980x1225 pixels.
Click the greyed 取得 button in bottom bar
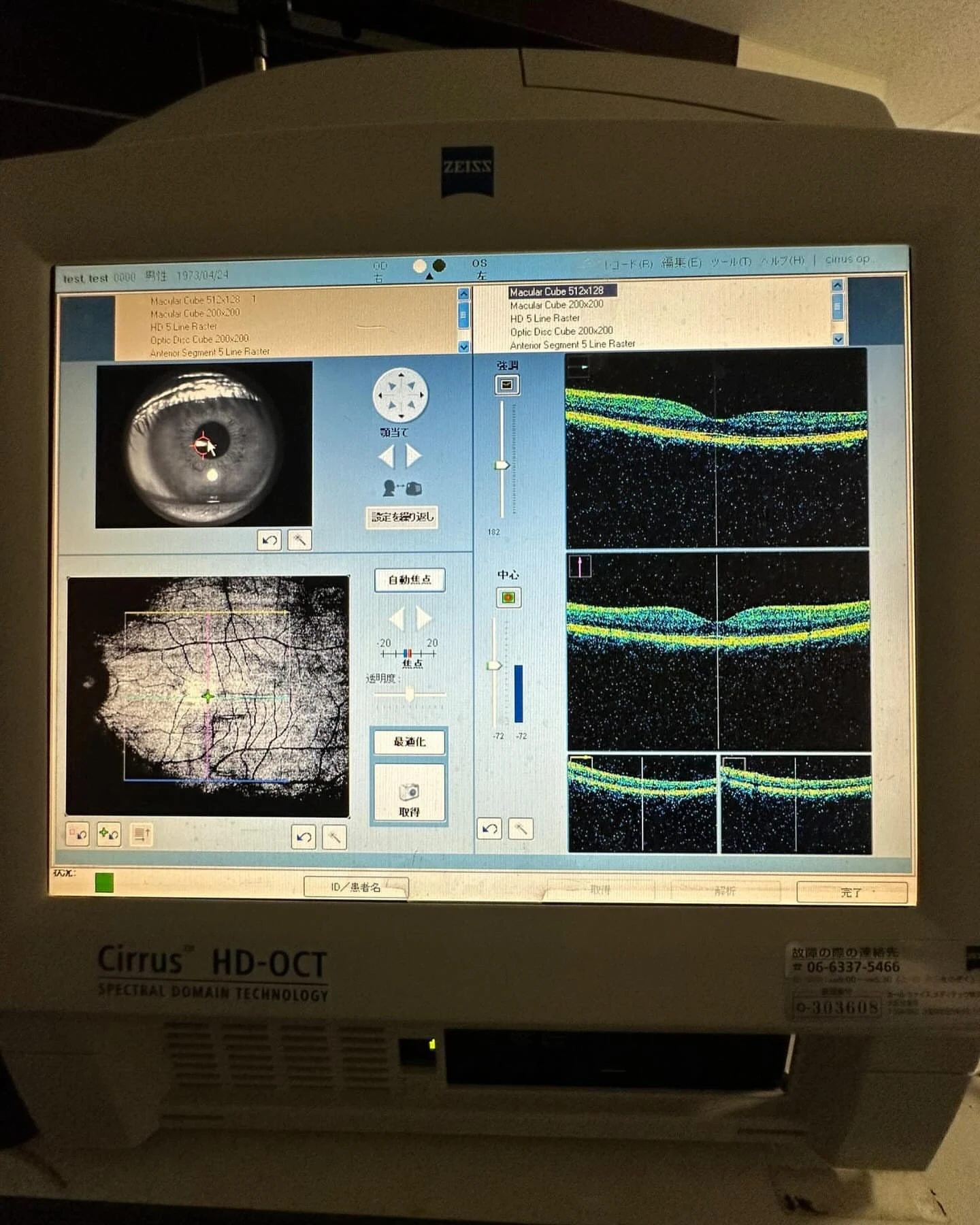[600, 890]
